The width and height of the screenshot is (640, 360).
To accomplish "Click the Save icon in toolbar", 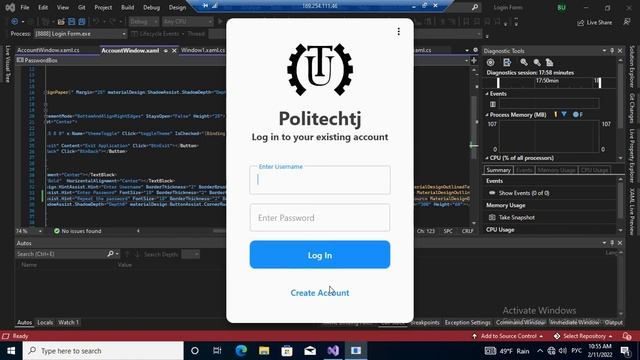I will (x=71, y=21).
